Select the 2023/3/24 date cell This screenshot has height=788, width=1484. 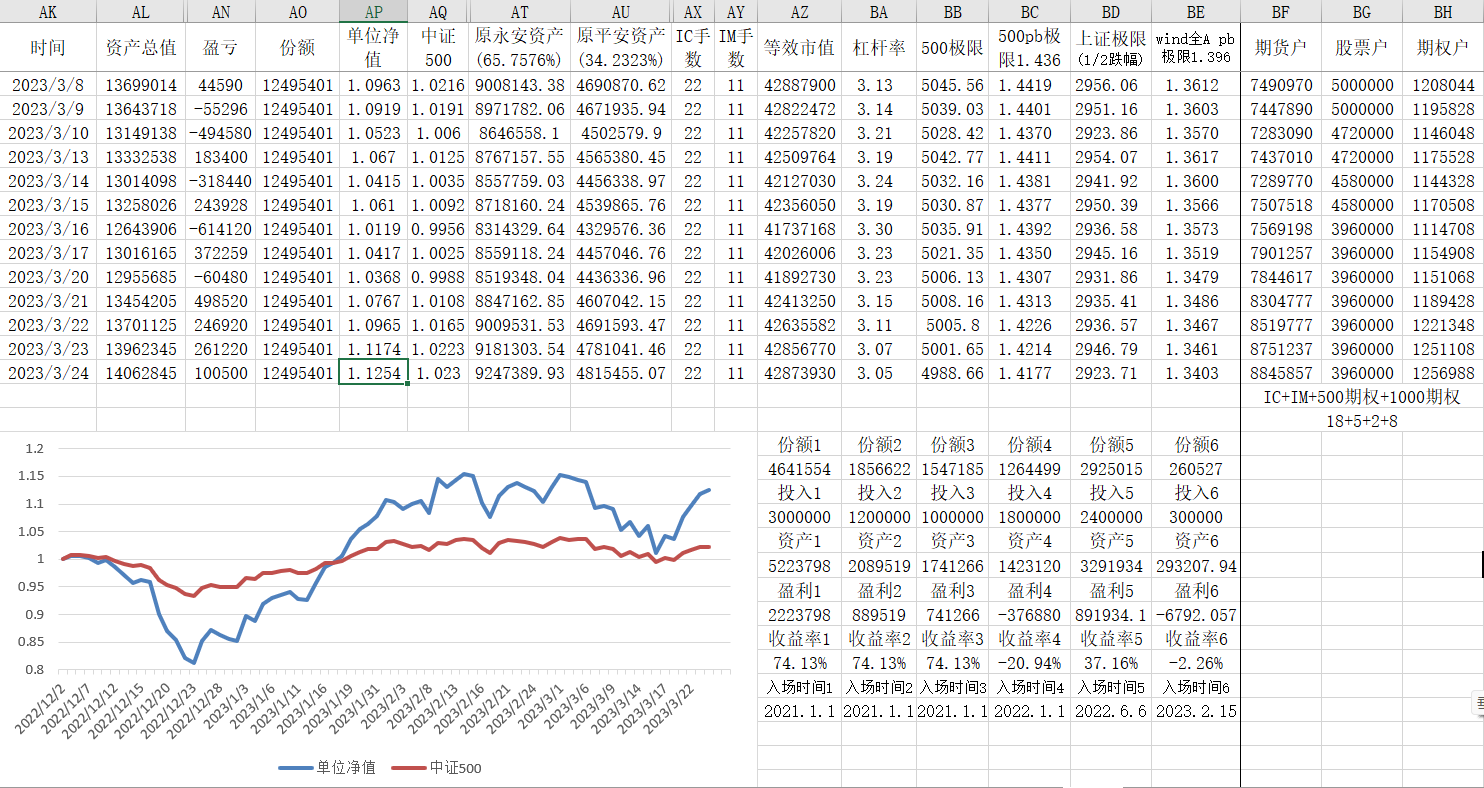(48, 373)
